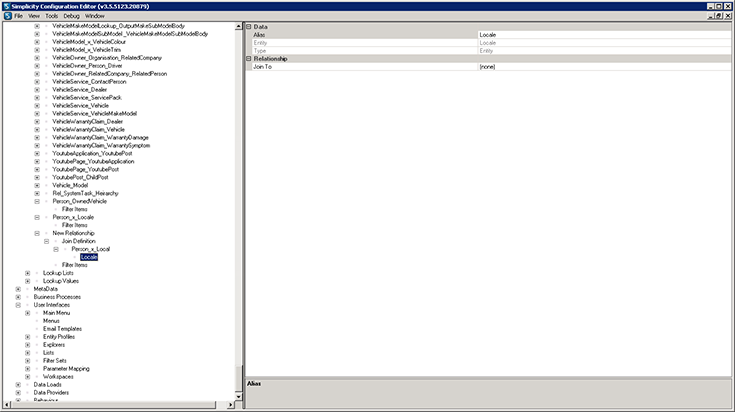Select VehicleModel_x_VehicleColour relationship
This screenshot has height=412, width=735.
coord(89,42)
